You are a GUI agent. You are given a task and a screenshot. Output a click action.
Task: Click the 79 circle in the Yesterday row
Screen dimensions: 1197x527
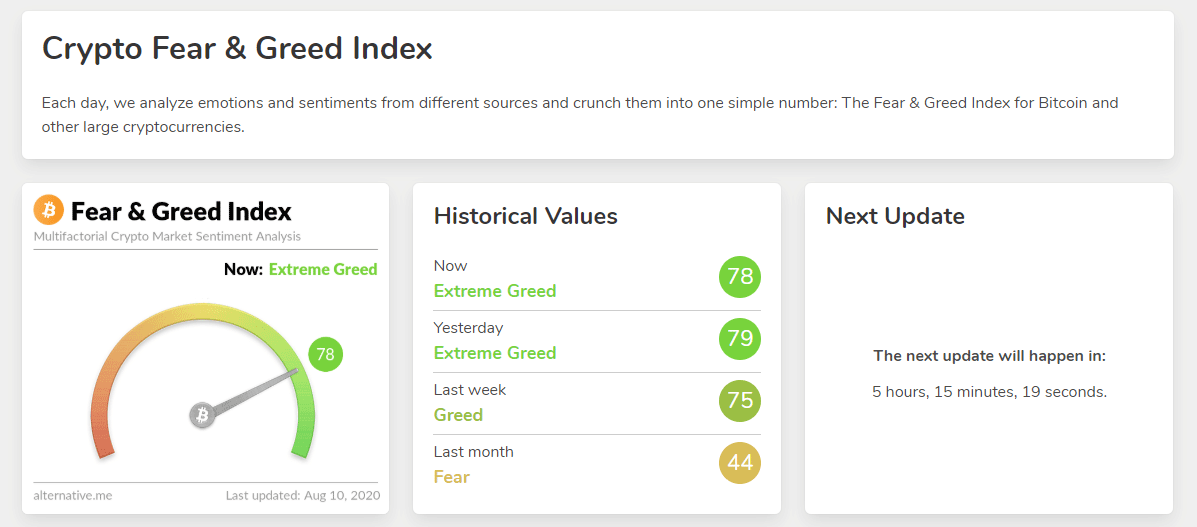(740, 338)
